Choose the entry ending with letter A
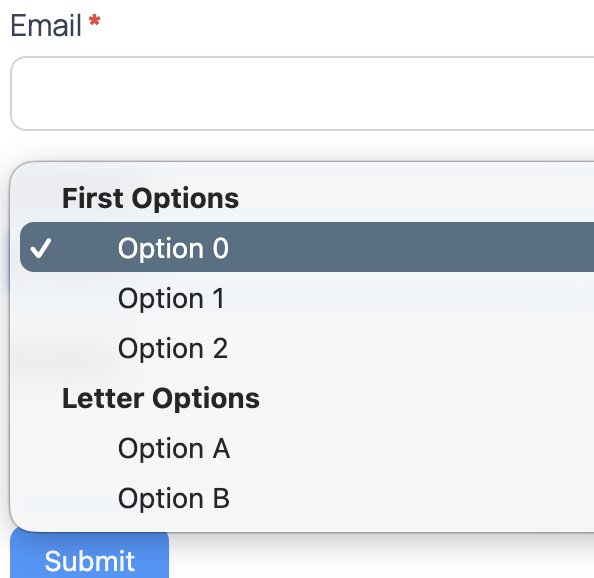This screenshot has height=578, width=594. [x=307, y=448]
